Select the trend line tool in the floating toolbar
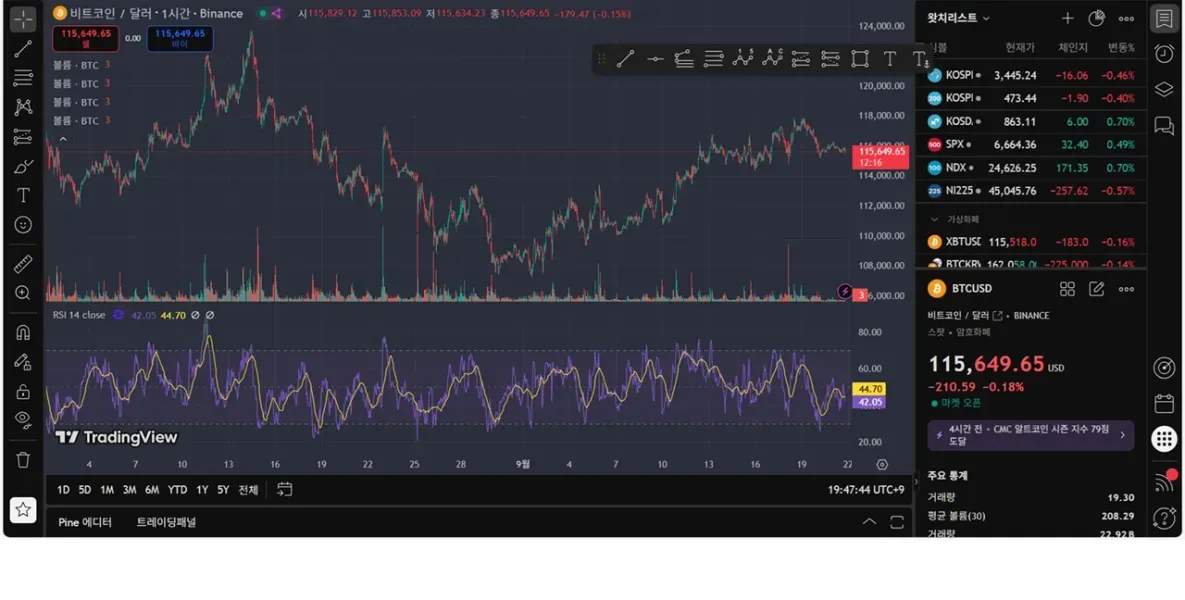The width and height of the screenshot is (1185, 600). pos(625,59)
